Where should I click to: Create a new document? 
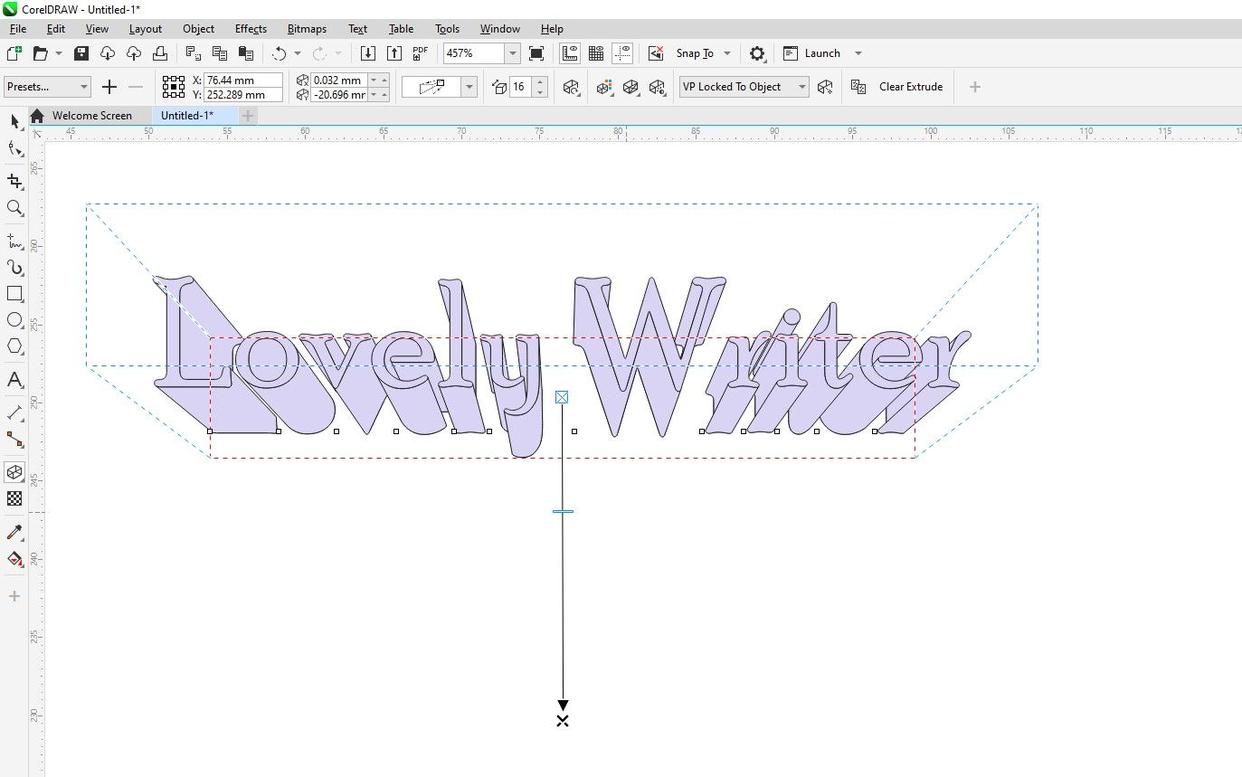(14, 53)
